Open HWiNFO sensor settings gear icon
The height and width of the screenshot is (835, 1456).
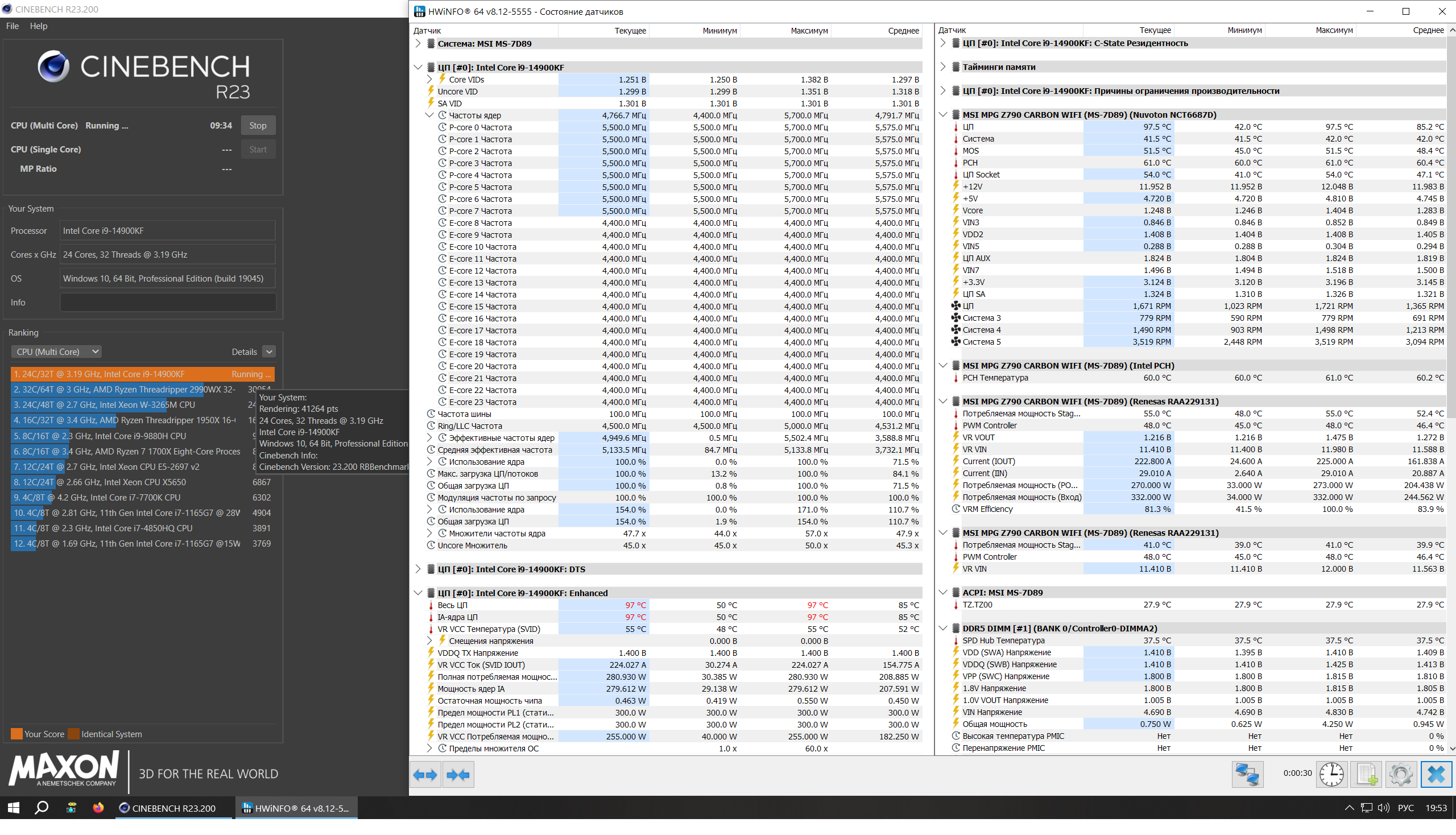(1400, 774)
